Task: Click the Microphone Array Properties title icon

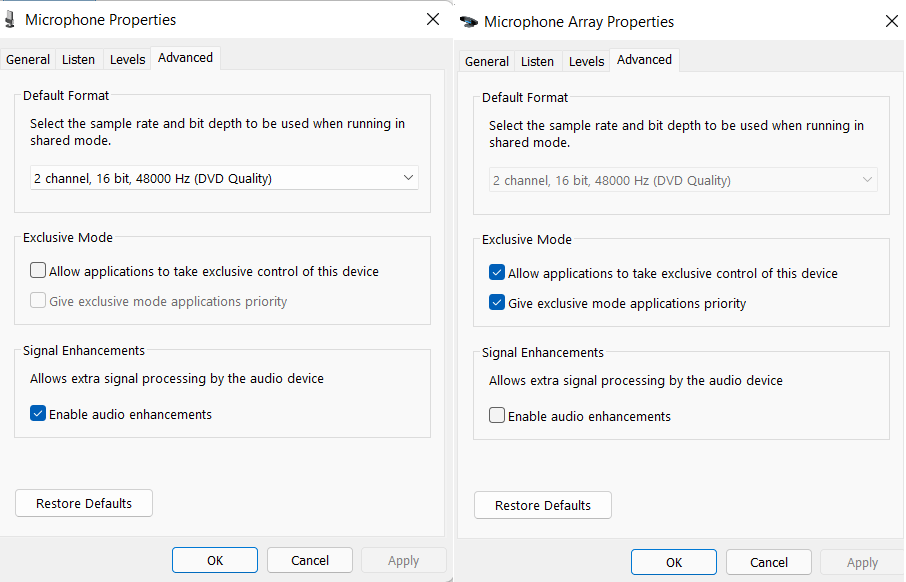Action: tap(469, 22)
